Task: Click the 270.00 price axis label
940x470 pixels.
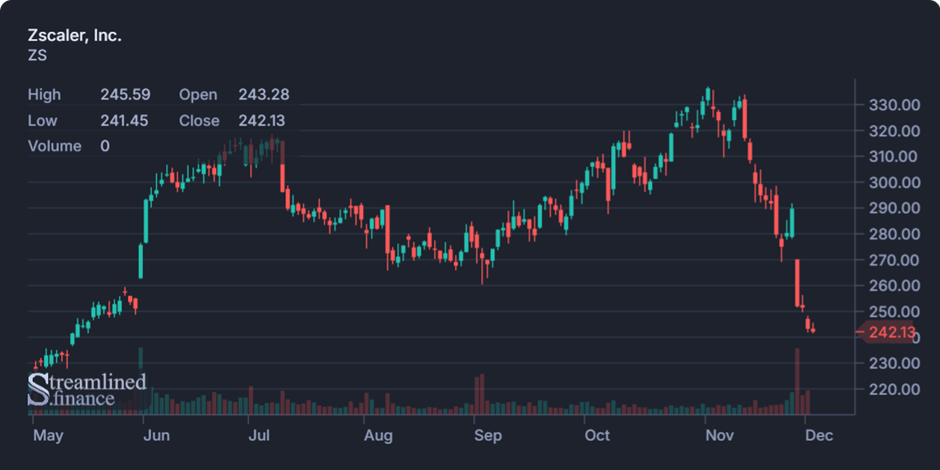Action: pyautogui.click(x=894, y=260)
